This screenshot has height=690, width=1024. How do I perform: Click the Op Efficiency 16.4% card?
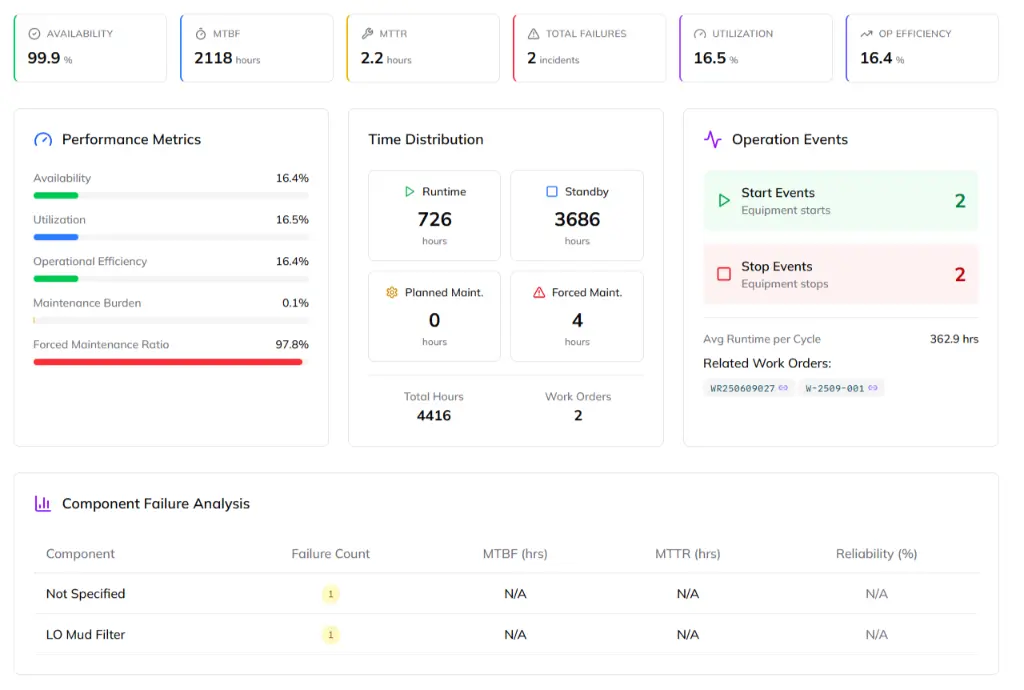coord(922,48)
